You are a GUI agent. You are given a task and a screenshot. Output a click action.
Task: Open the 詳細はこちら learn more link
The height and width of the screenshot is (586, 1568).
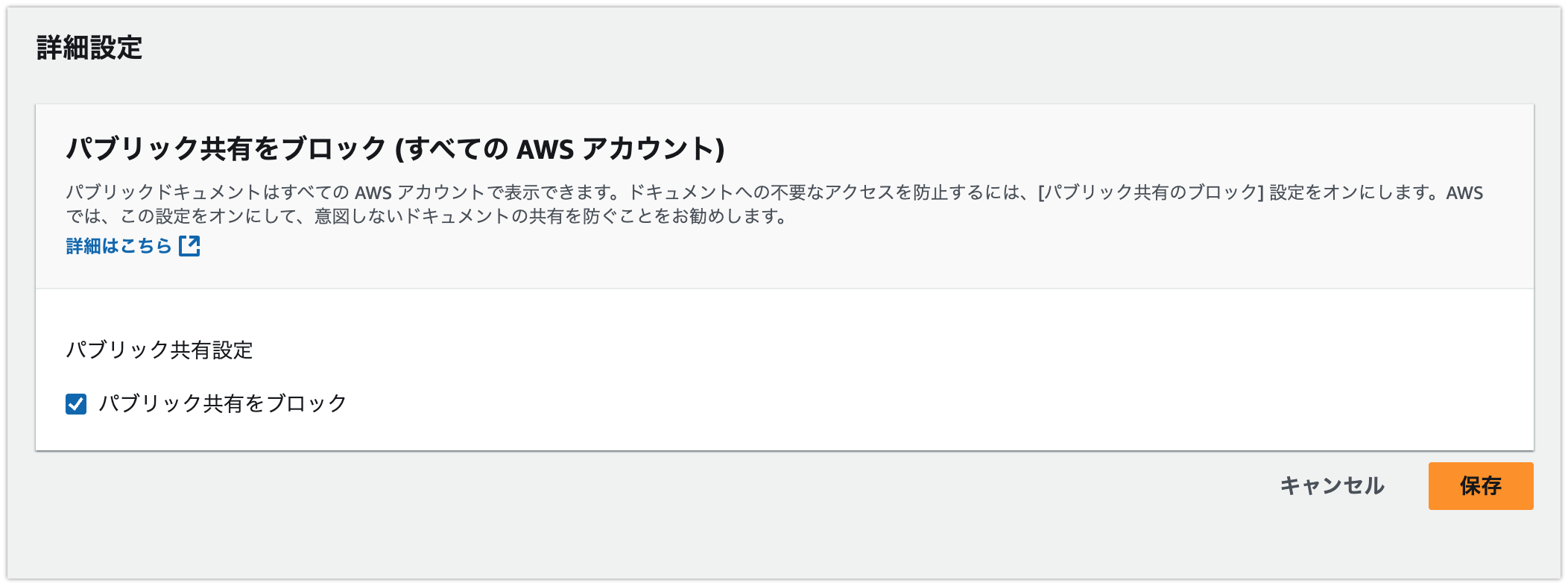[133, 246]
